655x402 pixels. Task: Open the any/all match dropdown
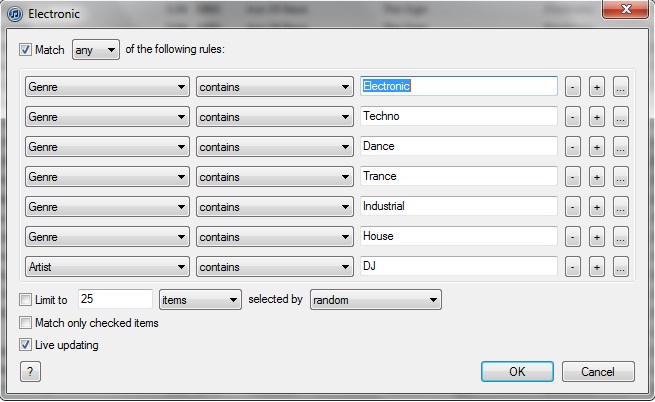pos(96,49)
